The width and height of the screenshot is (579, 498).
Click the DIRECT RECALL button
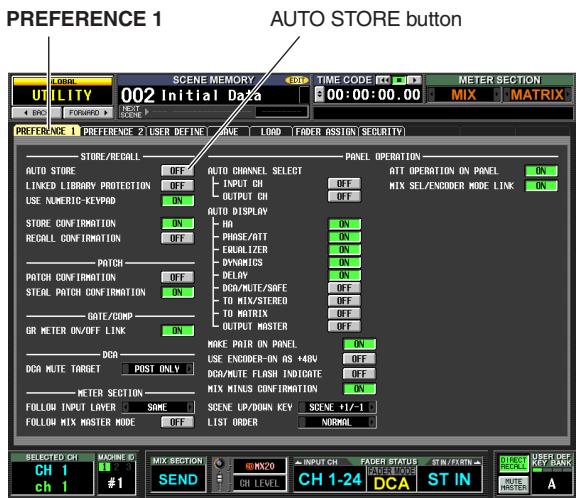(513, 463)
